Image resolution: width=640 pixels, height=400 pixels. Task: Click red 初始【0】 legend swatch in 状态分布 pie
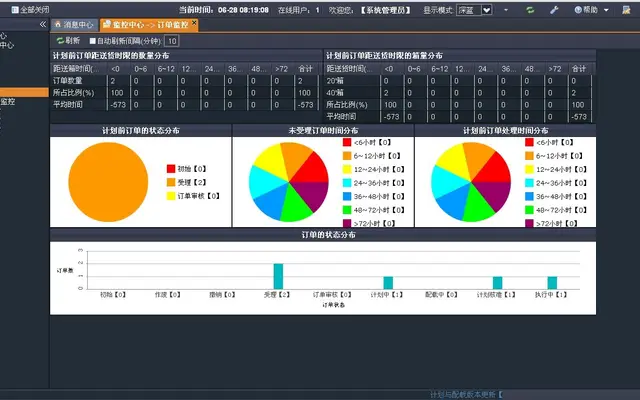(x=171, y=169)
